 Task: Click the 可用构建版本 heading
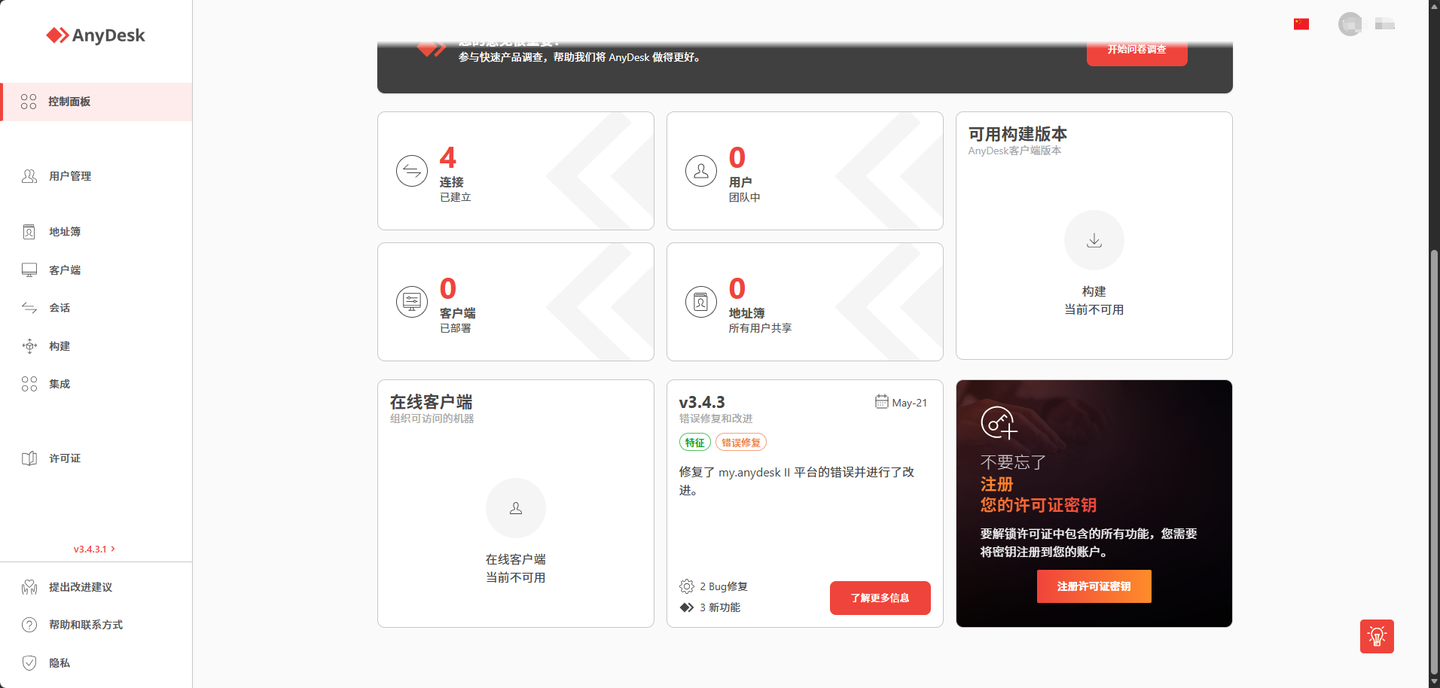pos(1018,134)
